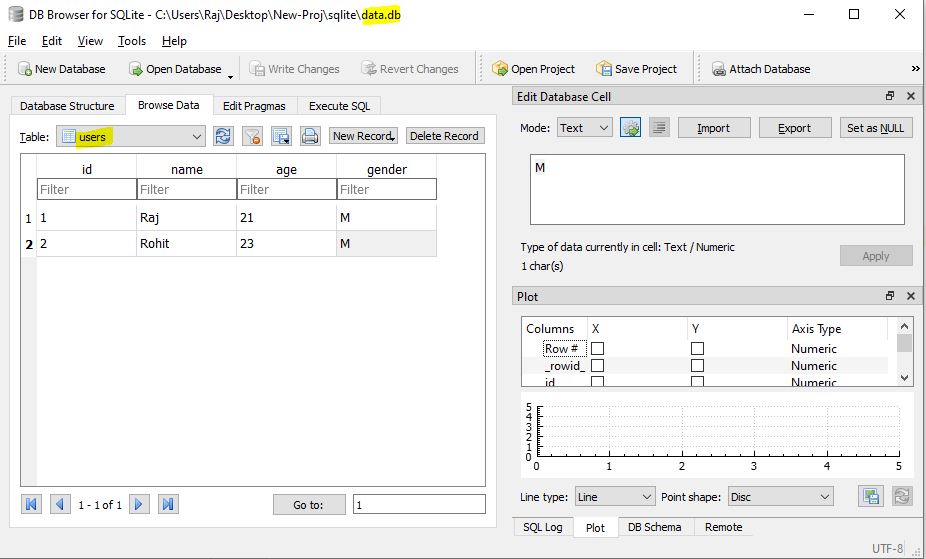Refresh the table data icon
This screenshot has width=926, height=559.
[223, 136]
